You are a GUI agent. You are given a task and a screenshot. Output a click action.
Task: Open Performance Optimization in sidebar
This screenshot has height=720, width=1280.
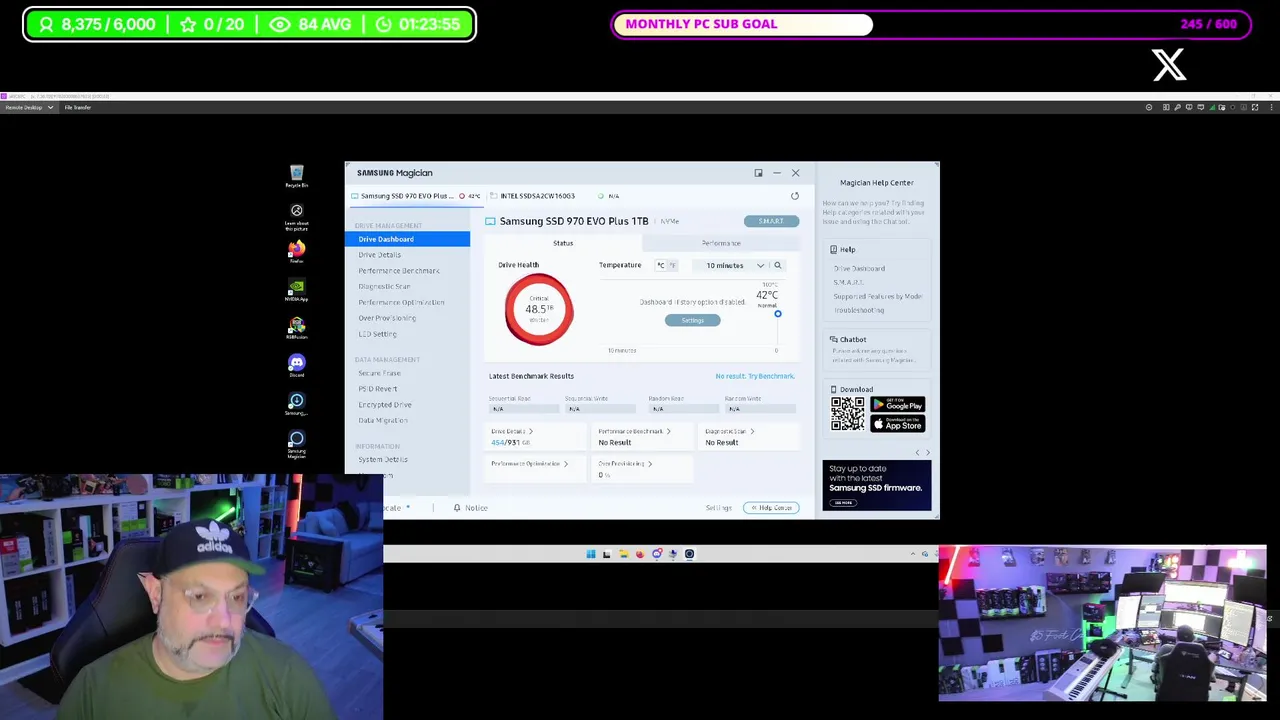tap(401, 302)
